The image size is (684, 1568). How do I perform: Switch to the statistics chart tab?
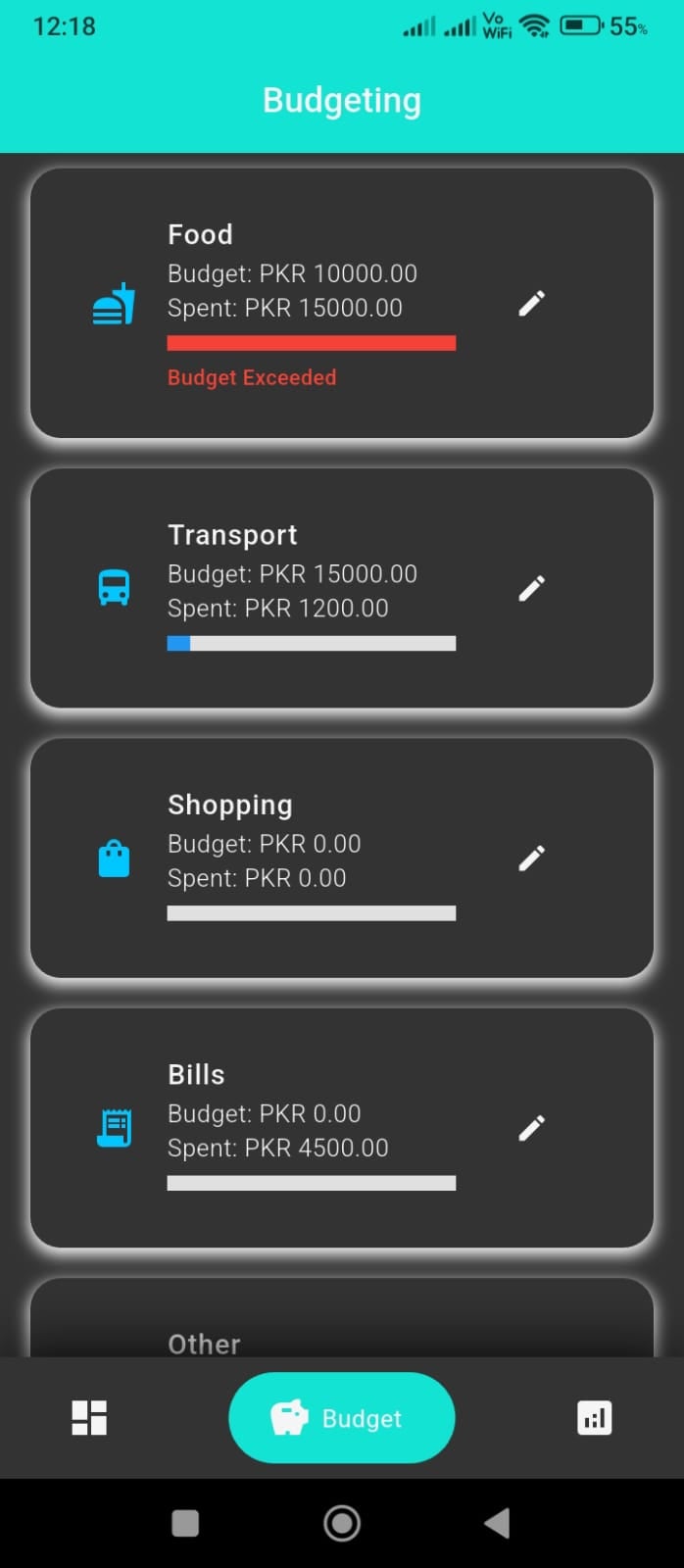(x=594, y=1417)
